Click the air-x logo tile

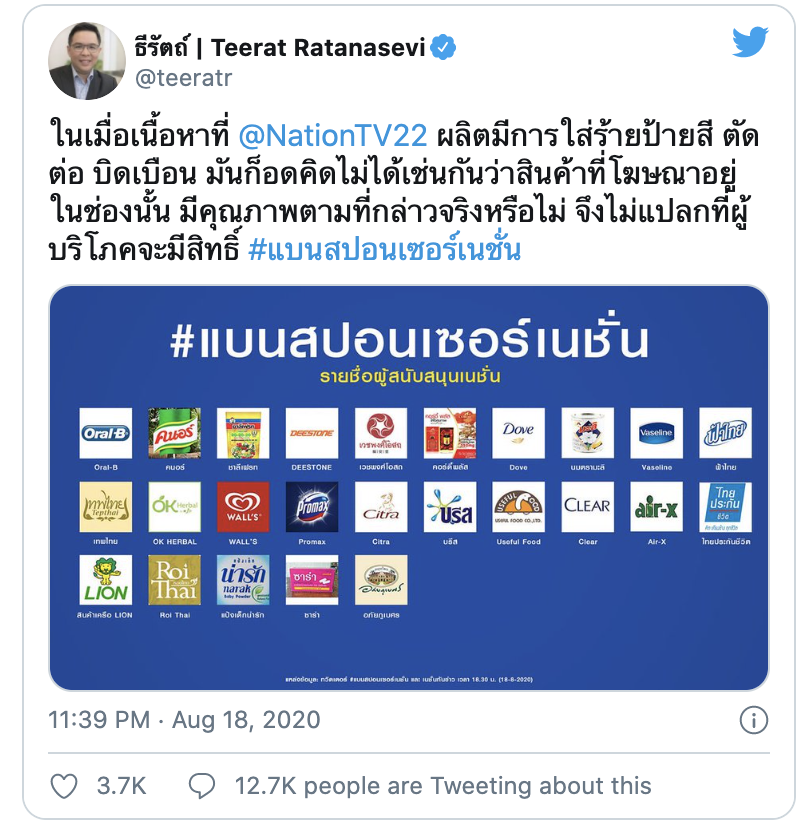[656, 507]
